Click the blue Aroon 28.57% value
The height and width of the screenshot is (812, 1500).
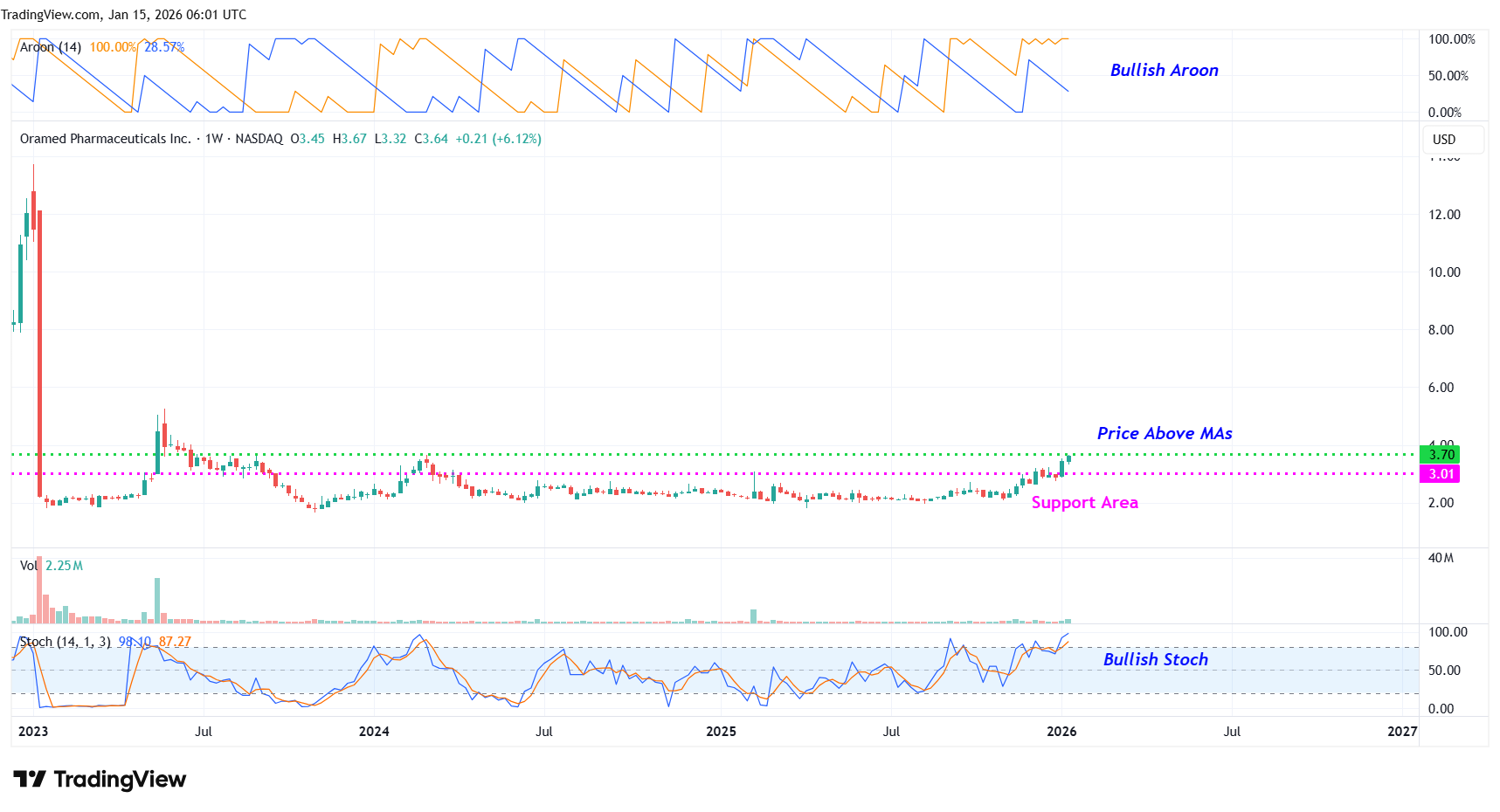[164, 47]
